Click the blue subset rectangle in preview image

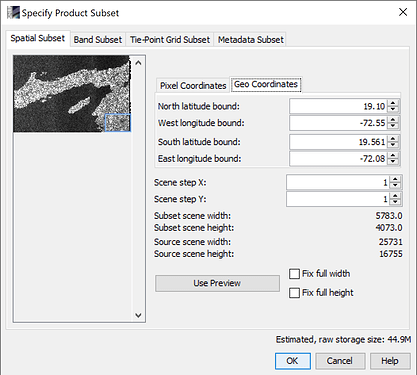[x=117, y=122]
